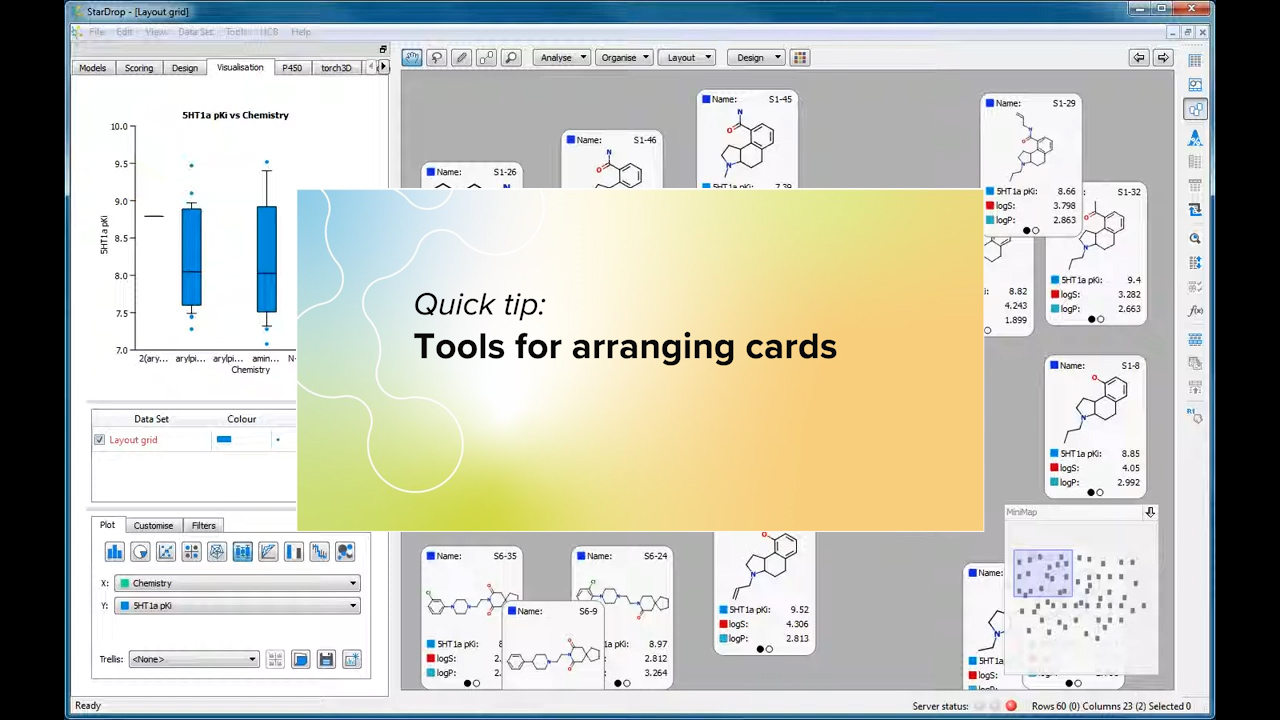Switch to the Design tab
This screenshot has width=1280, height=720.
coord(185,68)
